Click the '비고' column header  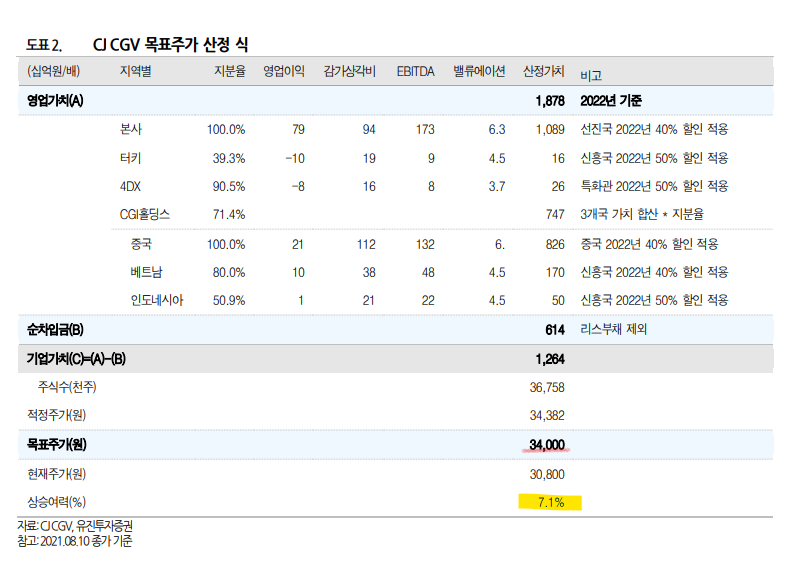[591, 76]
